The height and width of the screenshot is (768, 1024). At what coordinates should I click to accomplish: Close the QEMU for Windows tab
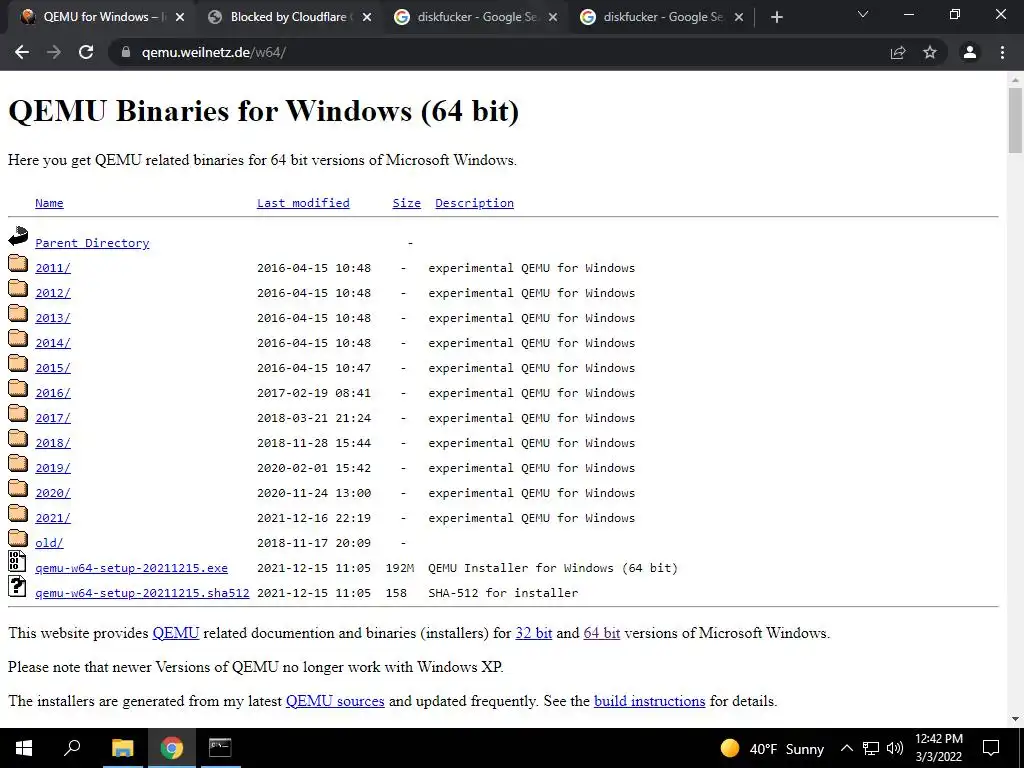(180, 18)
